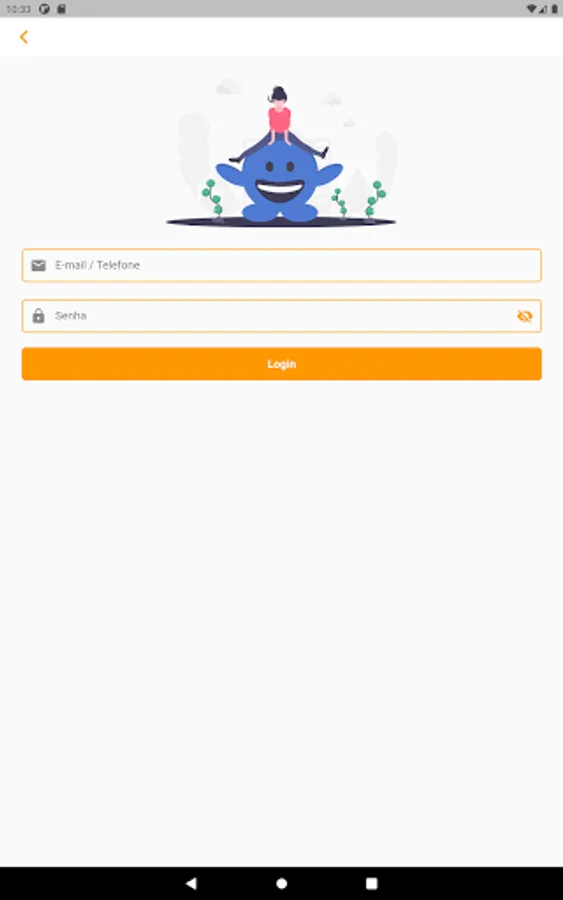Click the rightmost green plant in illustration
This screenshot has width=563, height=900.
point(375,200)
